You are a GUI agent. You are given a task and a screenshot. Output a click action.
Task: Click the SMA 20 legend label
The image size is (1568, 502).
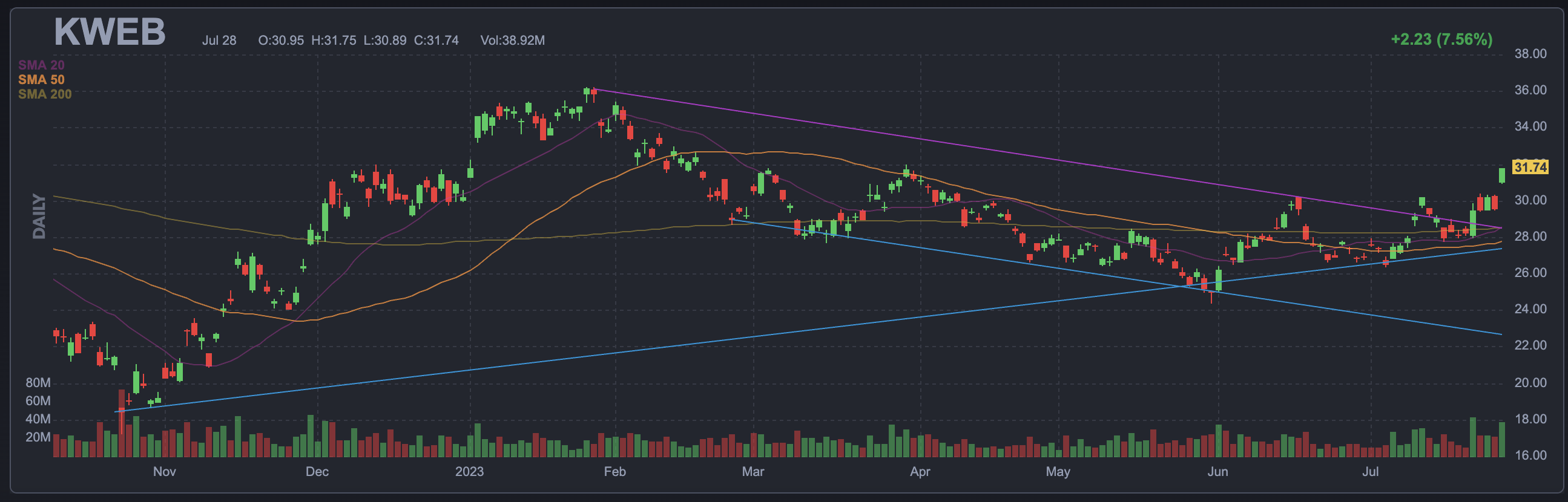(x=41, y=65)
